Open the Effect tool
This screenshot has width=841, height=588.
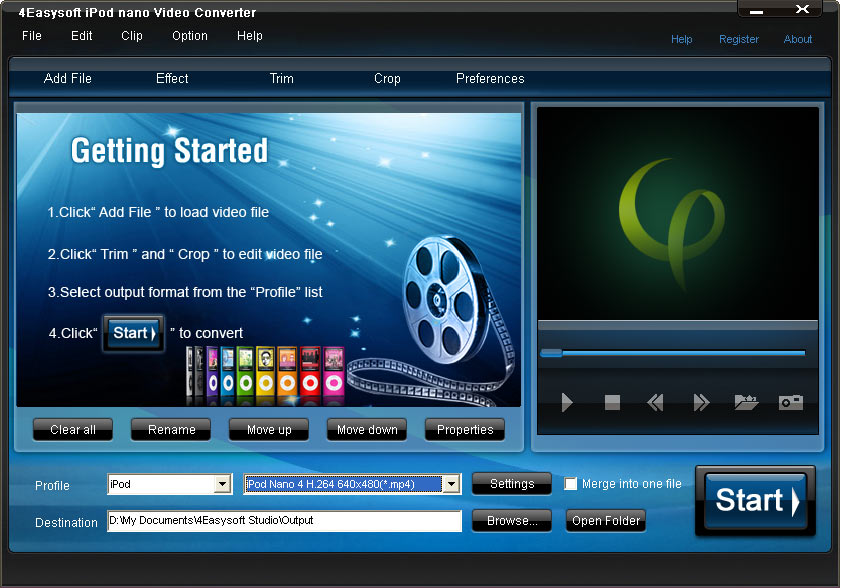[172, 79]
